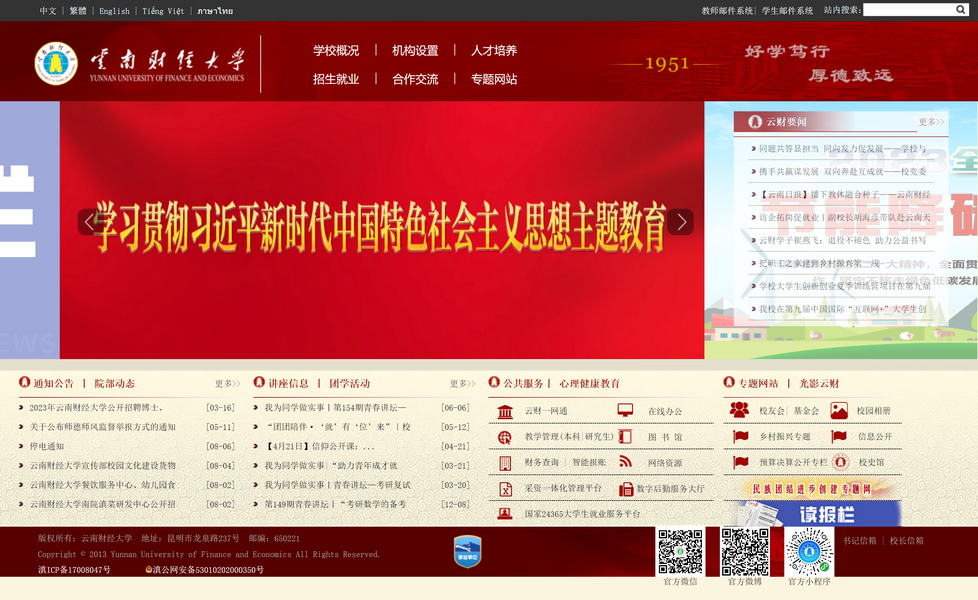Image resolution: width=978 pixels, height=600 pixels.
Task: Go to the previous banner slide arrow
Action: 89,222
